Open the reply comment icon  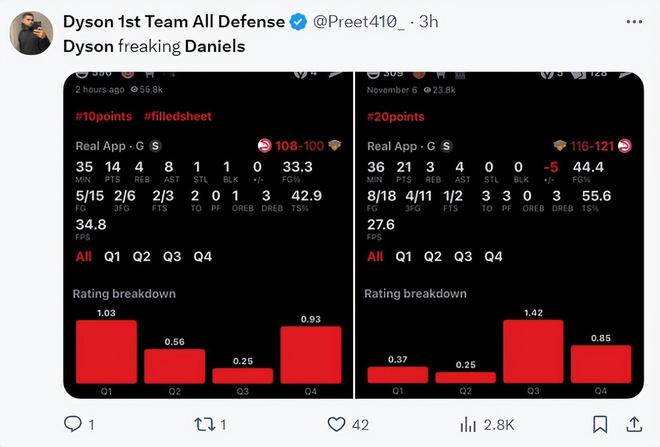coord(73,424)
